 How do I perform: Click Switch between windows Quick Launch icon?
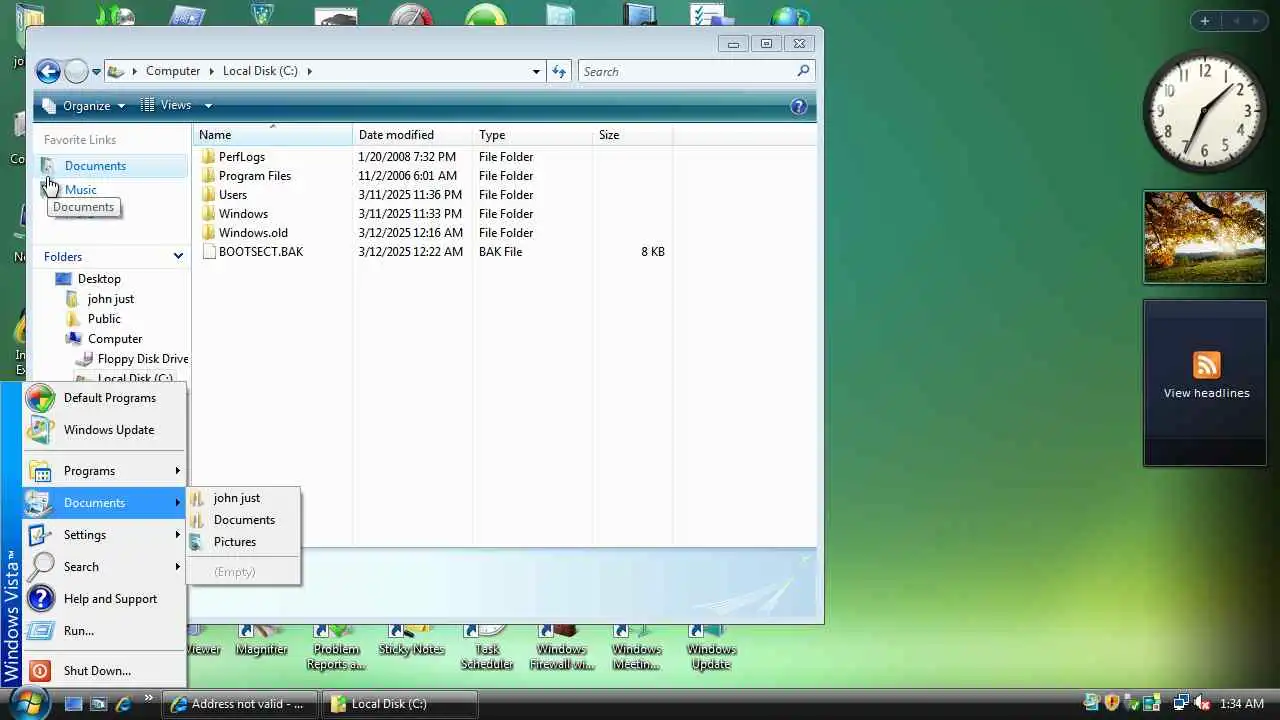tap(98, 704)
